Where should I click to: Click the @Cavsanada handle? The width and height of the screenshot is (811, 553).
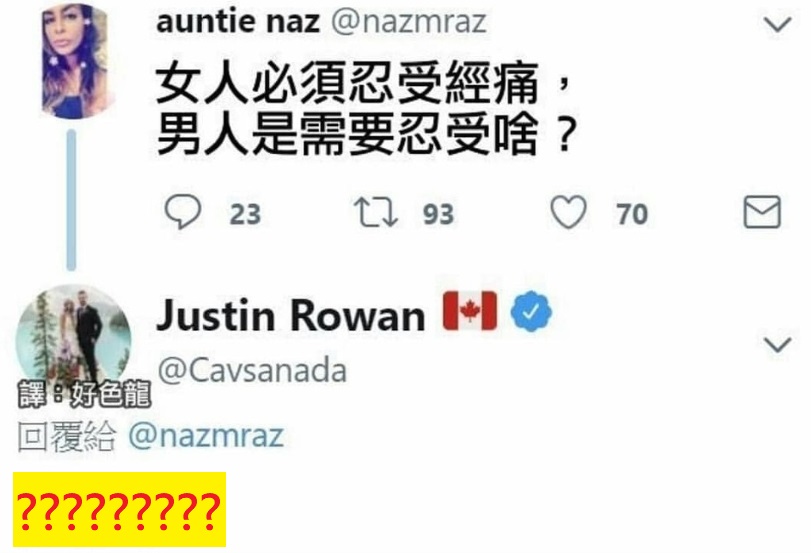252,371
